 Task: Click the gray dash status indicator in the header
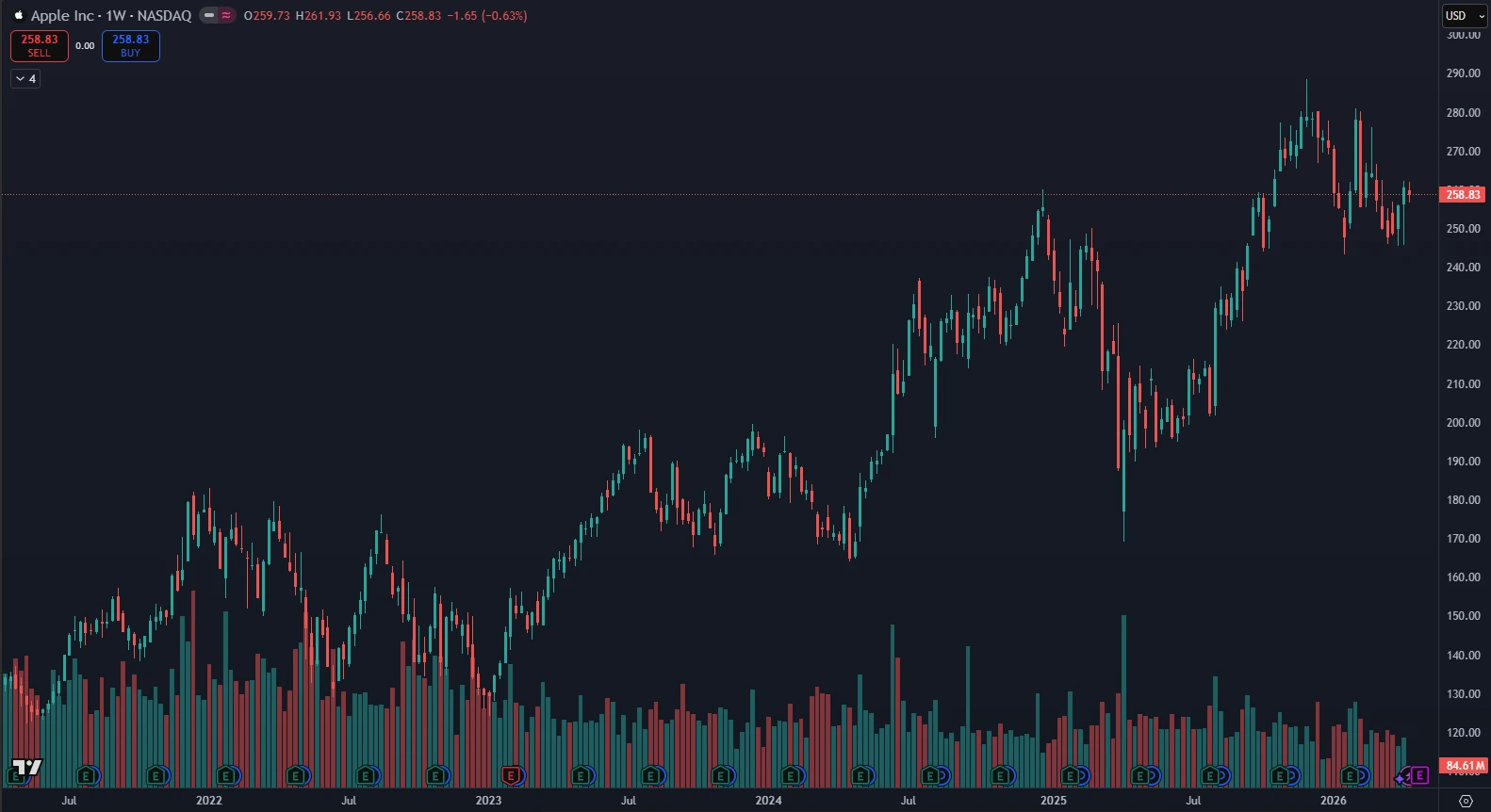click(x=209, y=15)
